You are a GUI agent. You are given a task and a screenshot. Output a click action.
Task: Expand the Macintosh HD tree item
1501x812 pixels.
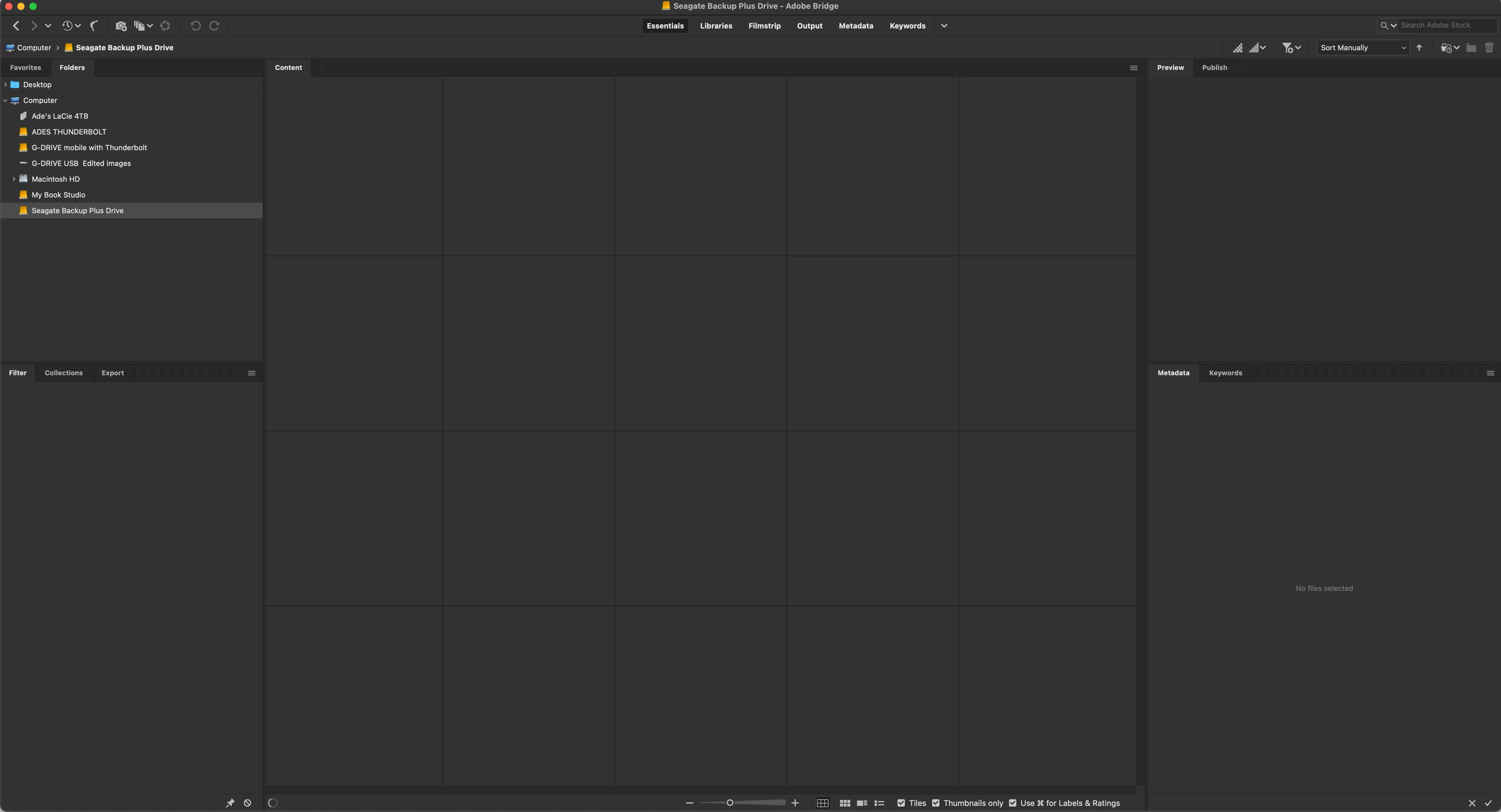point(14,179)
